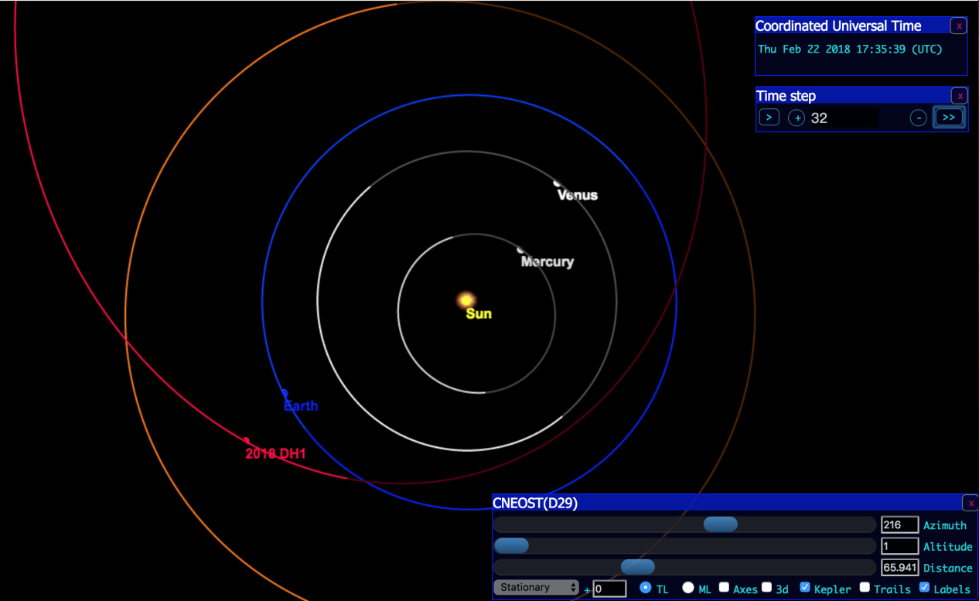Click the single step forward '>' button
The height and width of the screenshot is (601, 979).
pos(769,117)
